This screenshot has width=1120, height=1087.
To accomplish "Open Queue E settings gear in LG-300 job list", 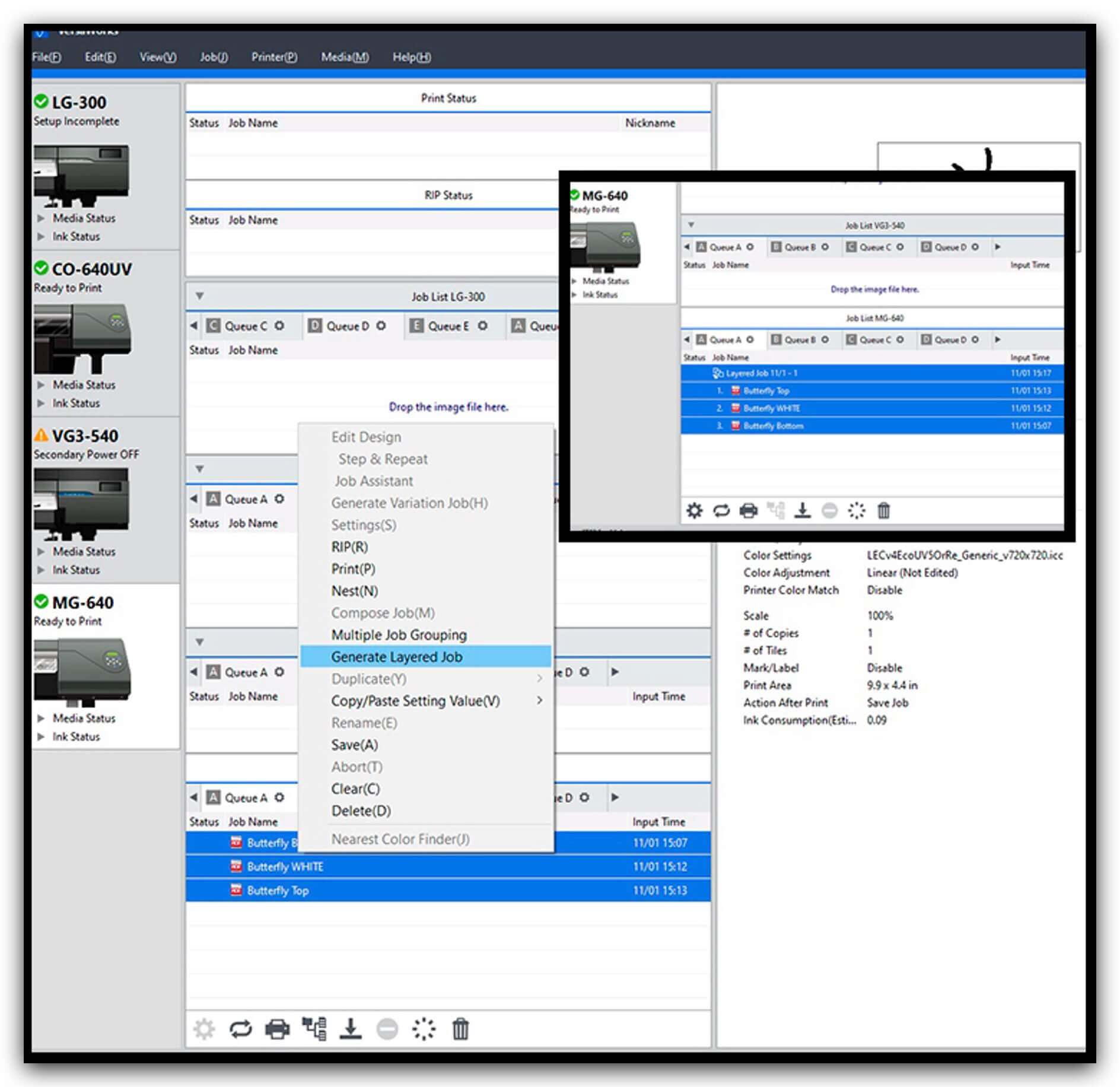I will pyautogui.click(x=483, y=326).
